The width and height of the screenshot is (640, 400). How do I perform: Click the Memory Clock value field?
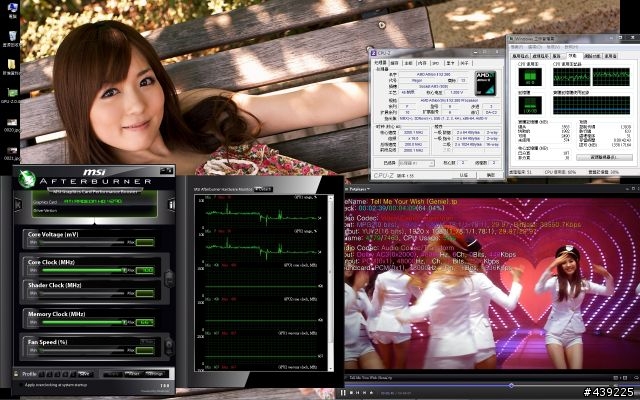point(145,322)
